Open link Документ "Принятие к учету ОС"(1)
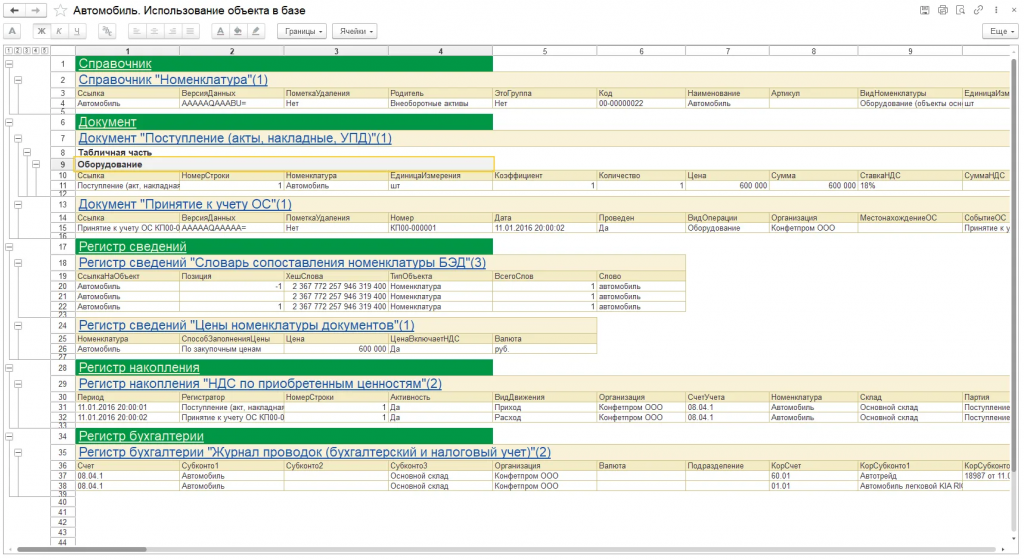The width and height of the screenshot is (1024, 559). point(185,204)
